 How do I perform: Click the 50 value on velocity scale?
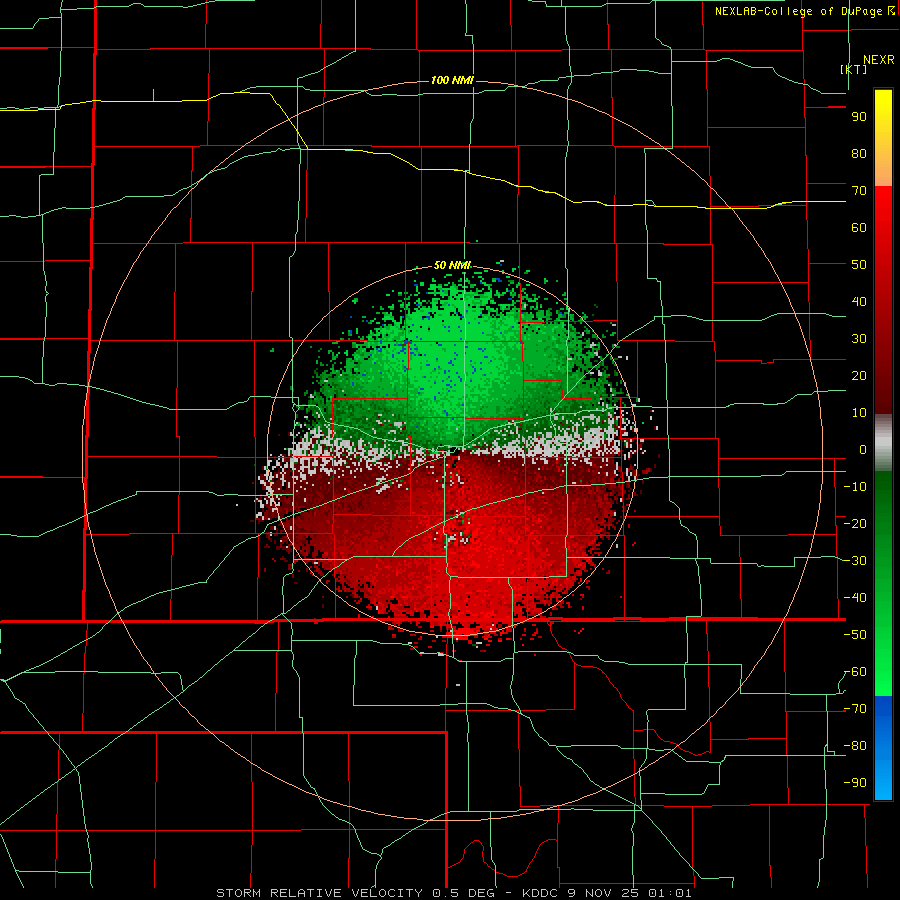pyautogui.click(x=859, y=265)
